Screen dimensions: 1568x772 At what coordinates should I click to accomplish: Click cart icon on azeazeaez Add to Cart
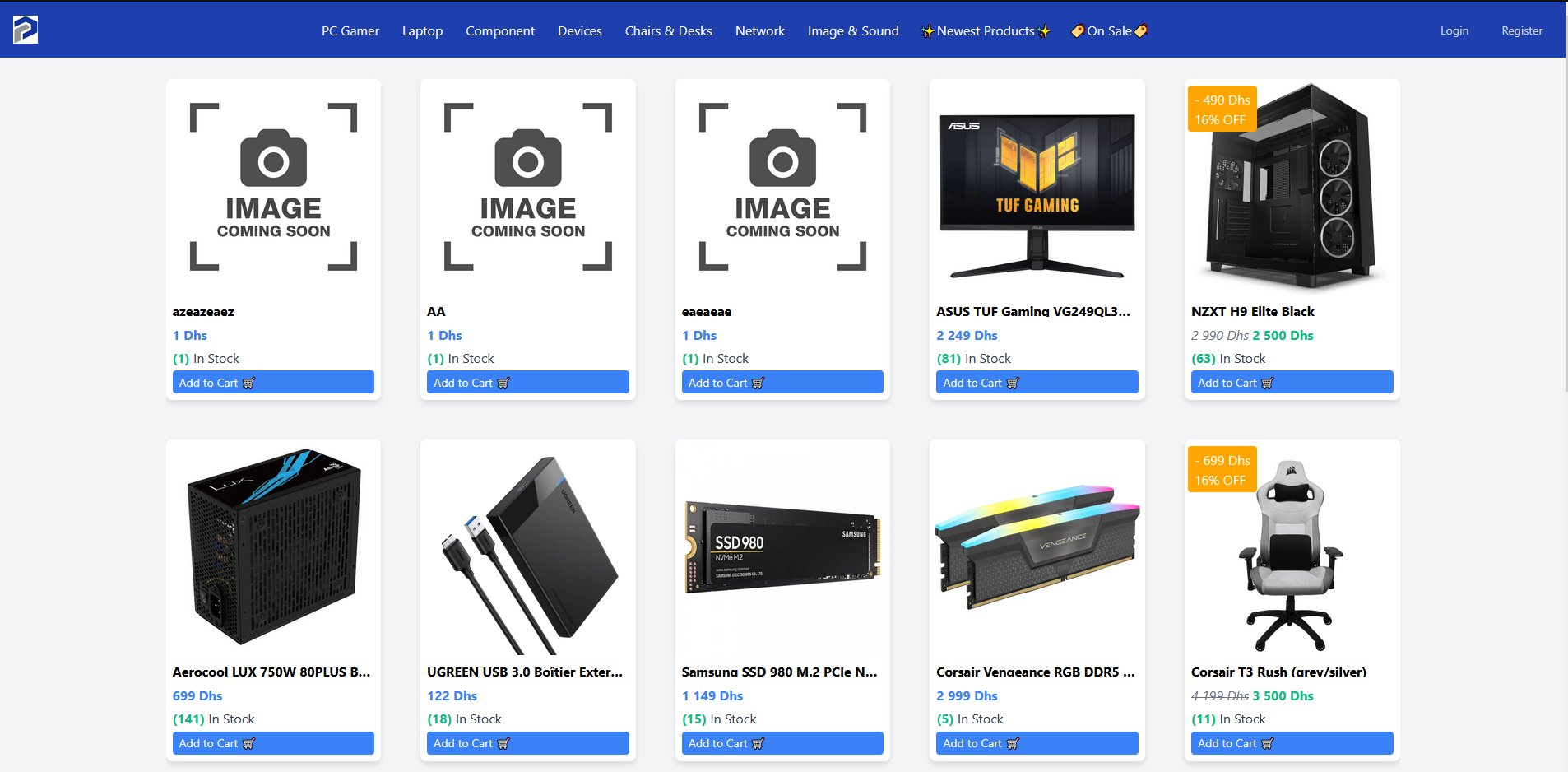248,383
